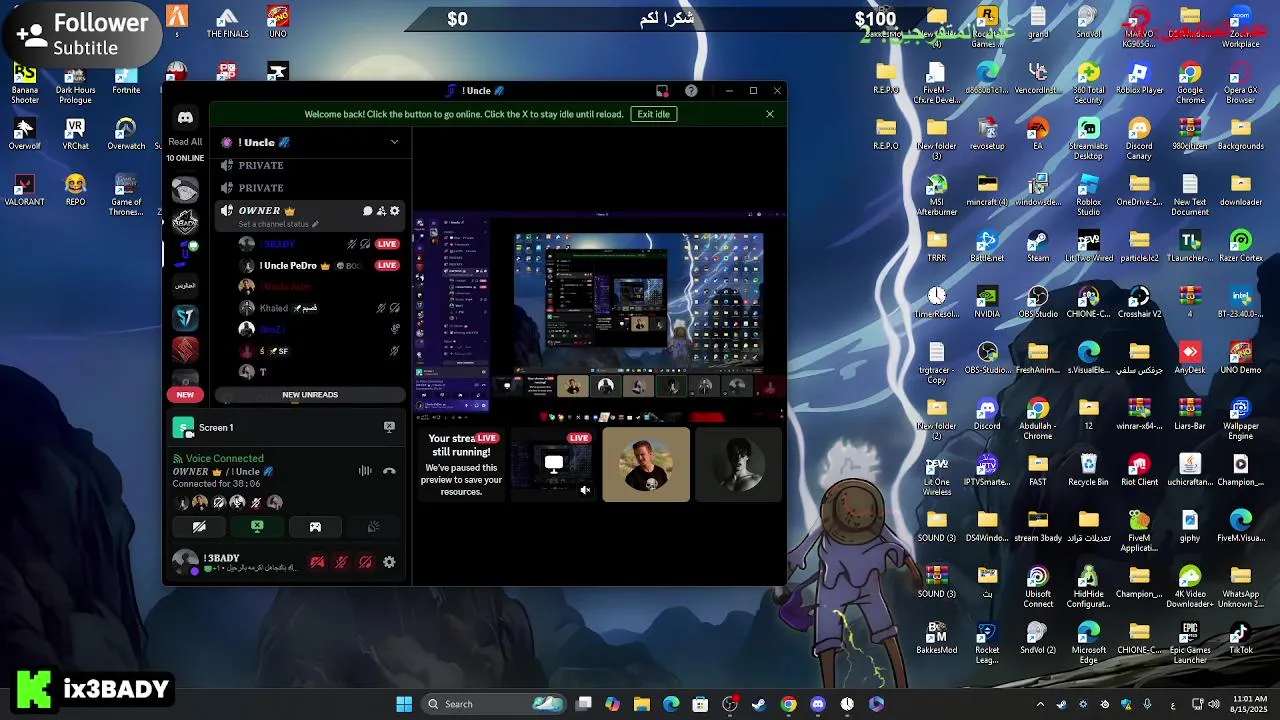Open Task View on the taskbar
The image size is (1280, 720).
tap(584, 704)
